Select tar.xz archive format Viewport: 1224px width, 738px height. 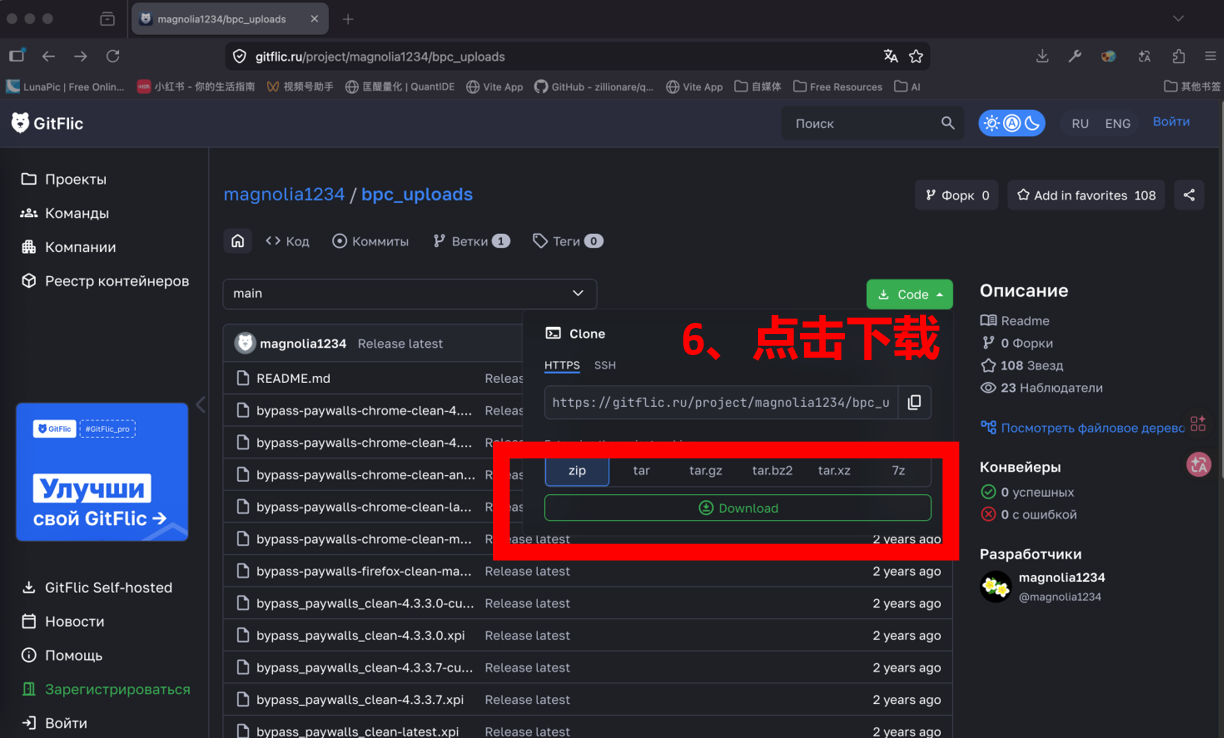click(x=834, y=470)
